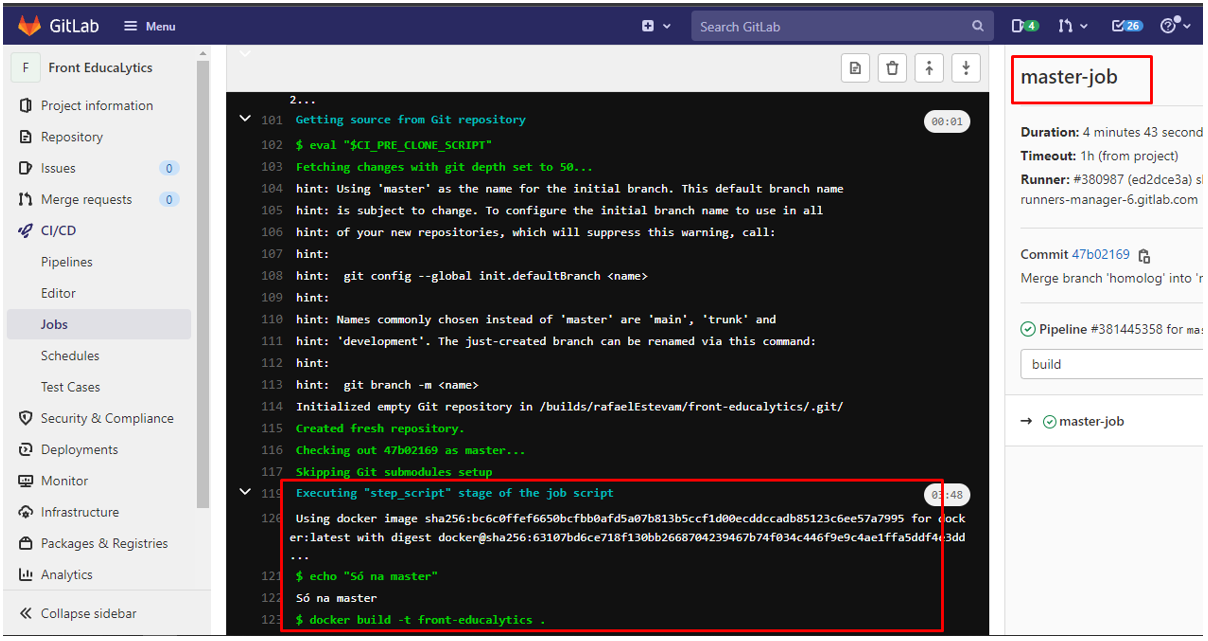Screen dimensions: 1208x641
Task: Click the docker build -t front-educalytics line
Action: tap(421, 620)
